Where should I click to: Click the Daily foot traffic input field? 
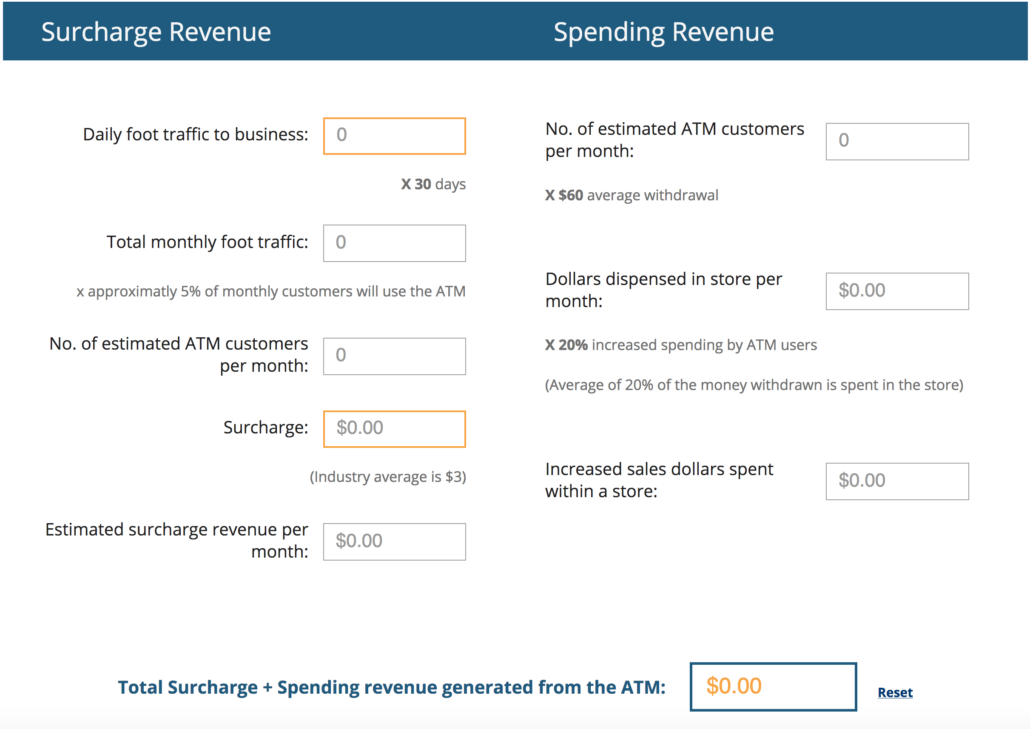point(394,136)
